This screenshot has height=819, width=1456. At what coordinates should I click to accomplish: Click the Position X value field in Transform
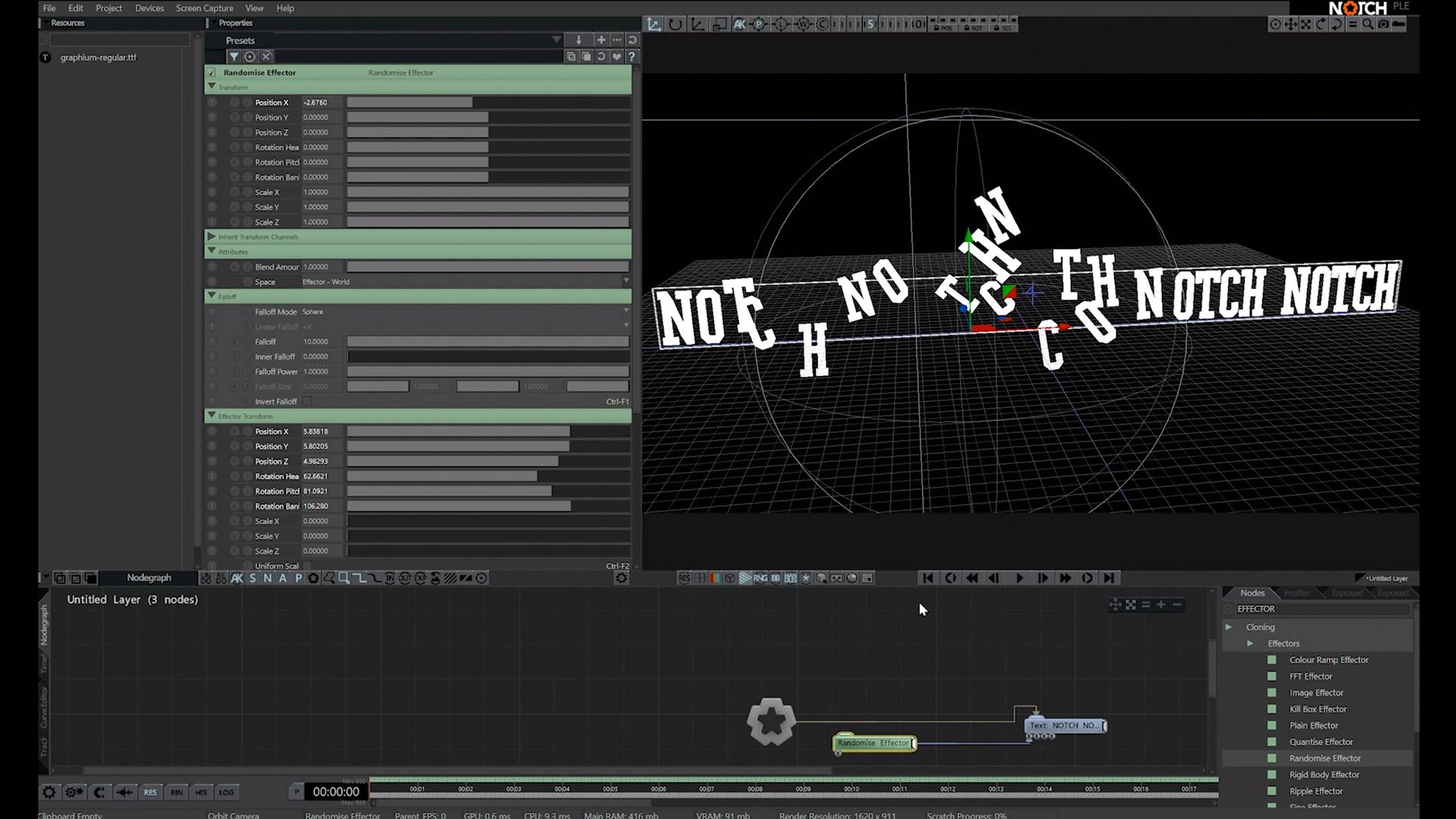[x=322, y=102]
